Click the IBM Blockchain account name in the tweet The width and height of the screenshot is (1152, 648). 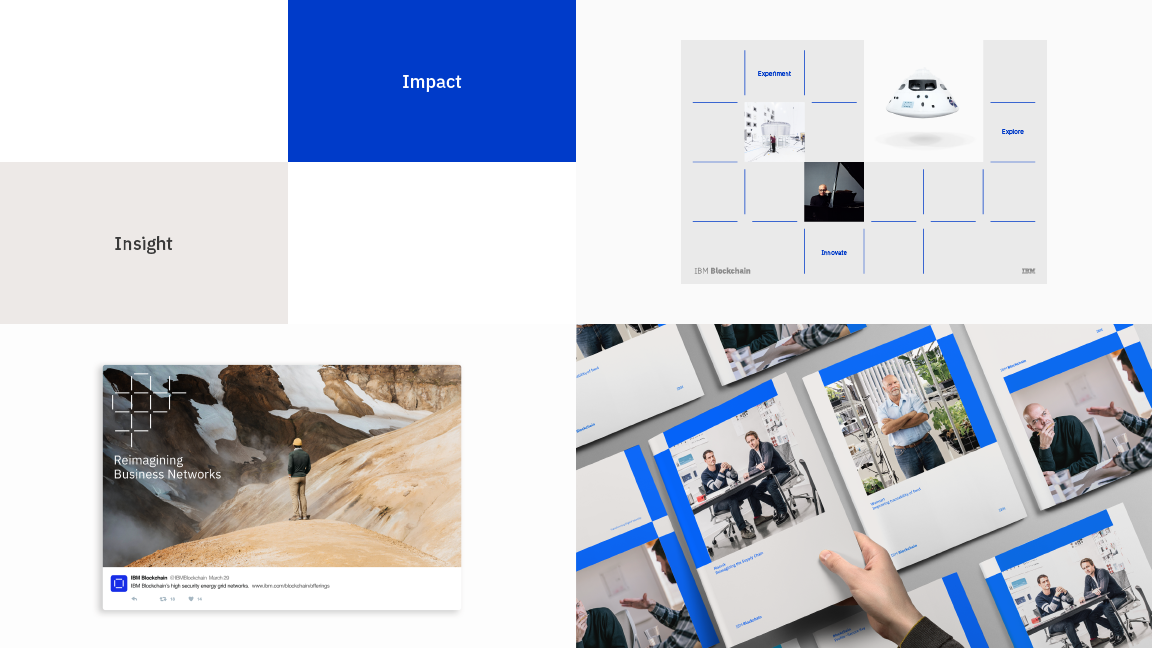tap(149, 578)
